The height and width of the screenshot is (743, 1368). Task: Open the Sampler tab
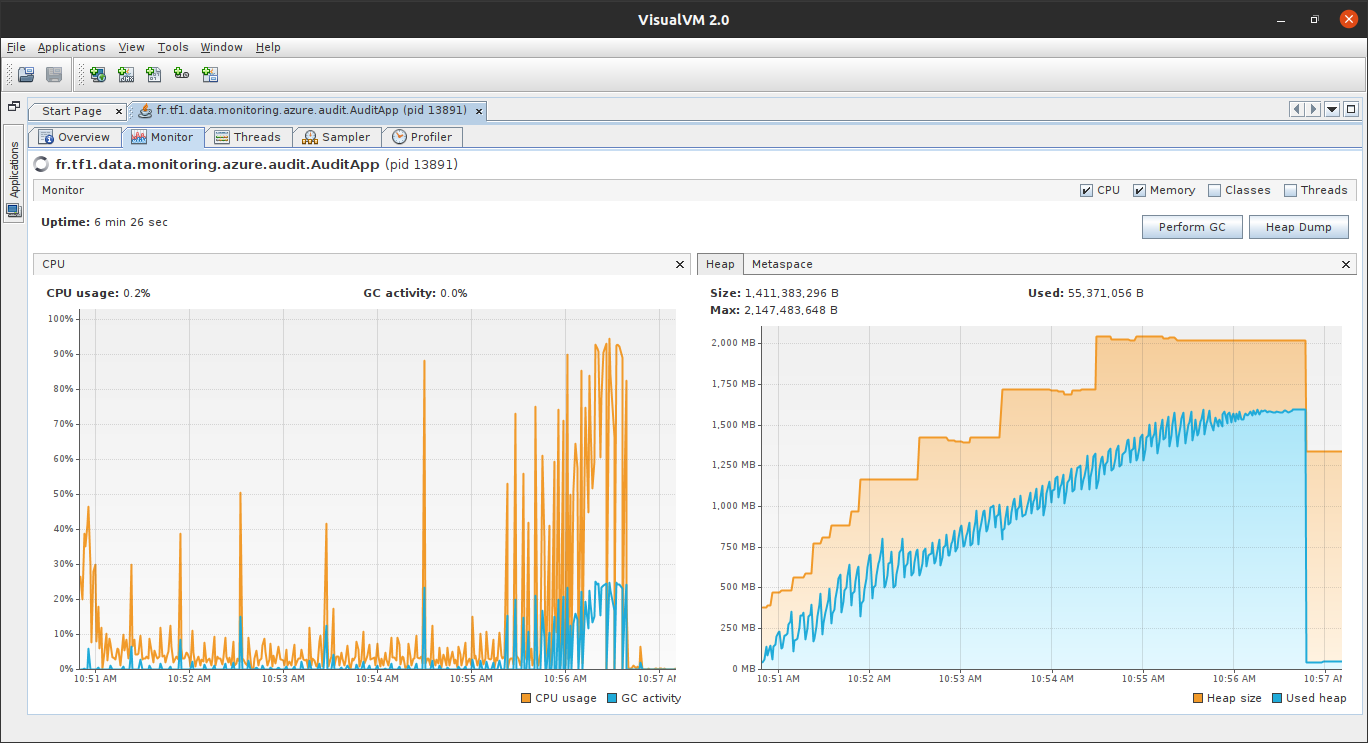coord(337,137)
